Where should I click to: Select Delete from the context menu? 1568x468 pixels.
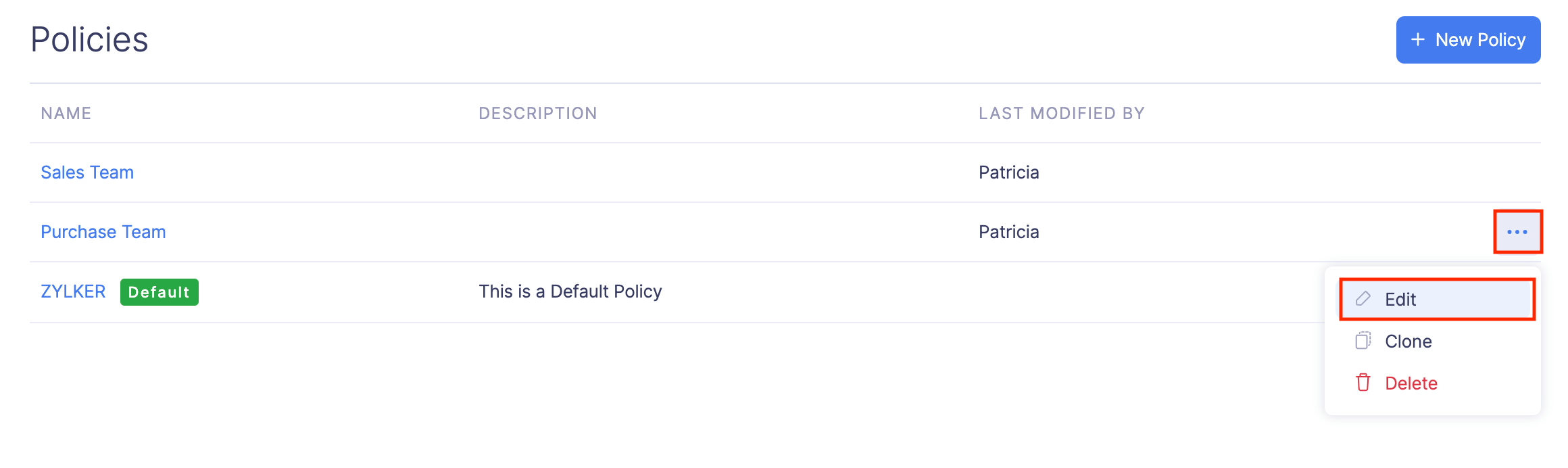click(1411, 383)
